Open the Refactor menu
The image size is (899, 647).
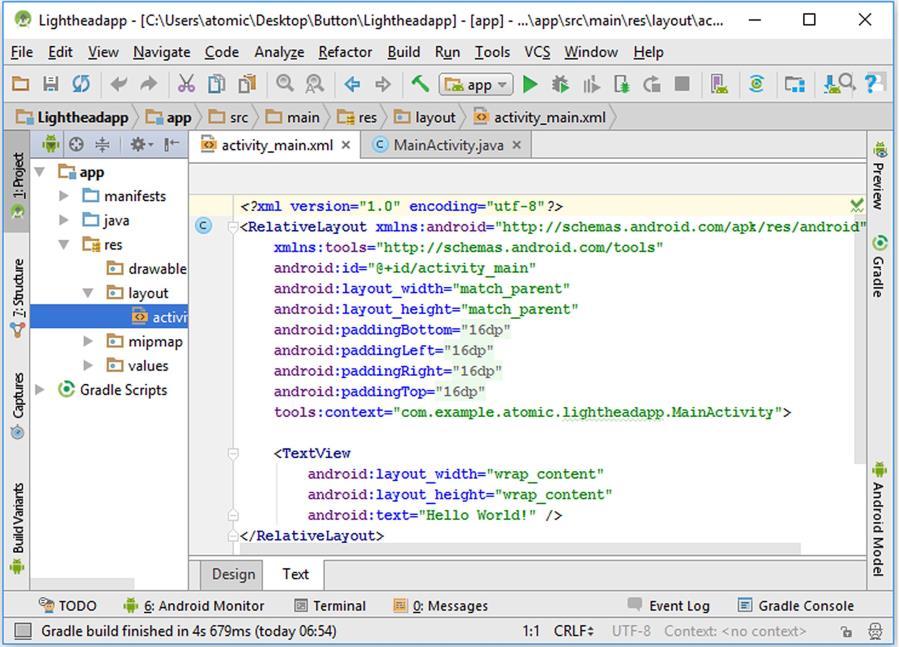[345, 52]
